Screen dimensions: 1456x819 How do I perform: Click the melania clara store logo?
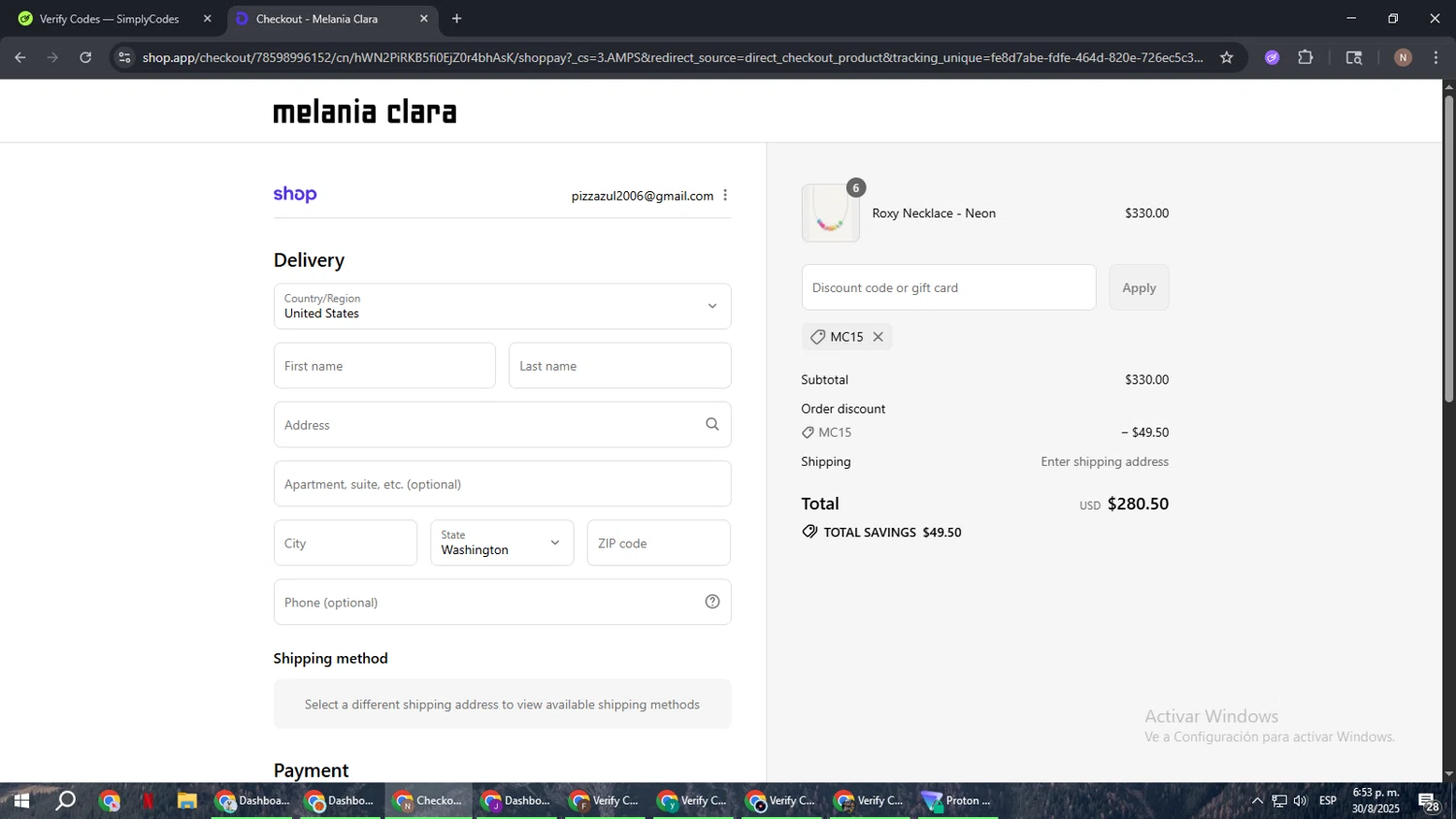click(365, 111)
